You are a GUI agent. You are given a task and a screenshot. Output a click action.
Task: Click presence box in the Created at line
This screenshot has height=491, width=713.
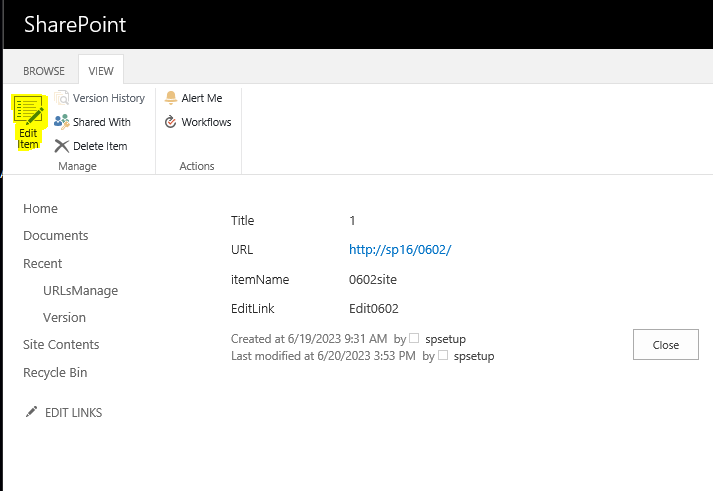(x=414, y=338)
